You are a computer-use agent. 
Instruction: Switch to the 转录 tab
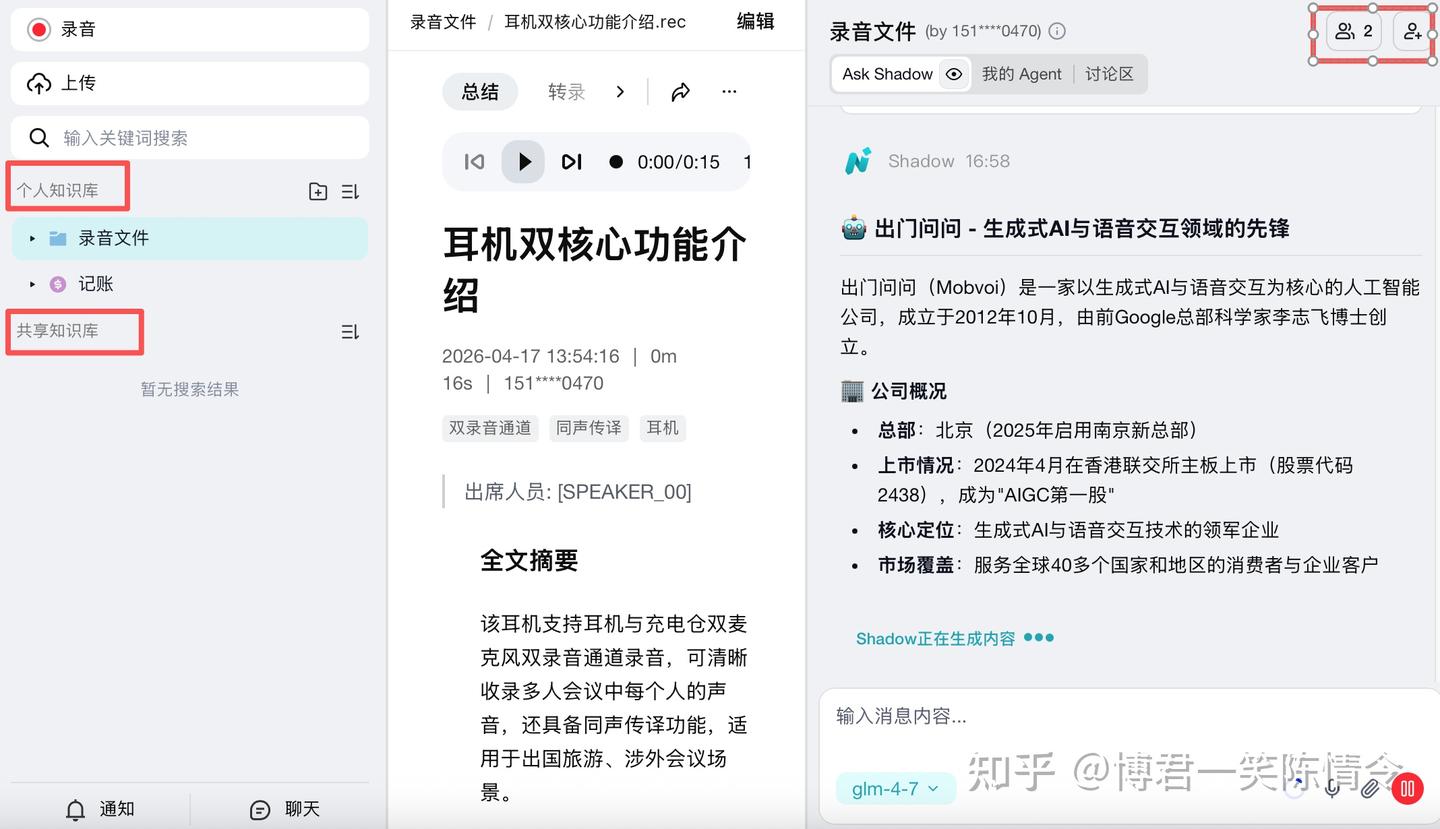pyautogui.click(x=566, y=92)
